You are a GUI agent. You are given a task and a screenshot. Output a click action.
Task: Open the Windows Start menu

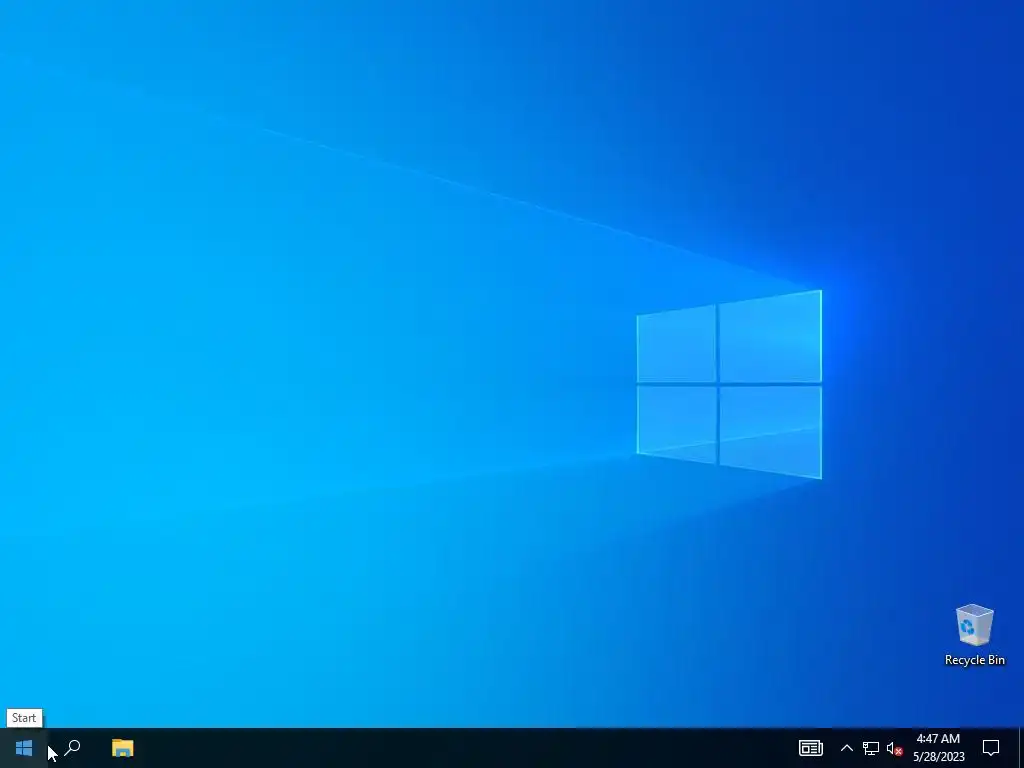[x=24, y=748]
